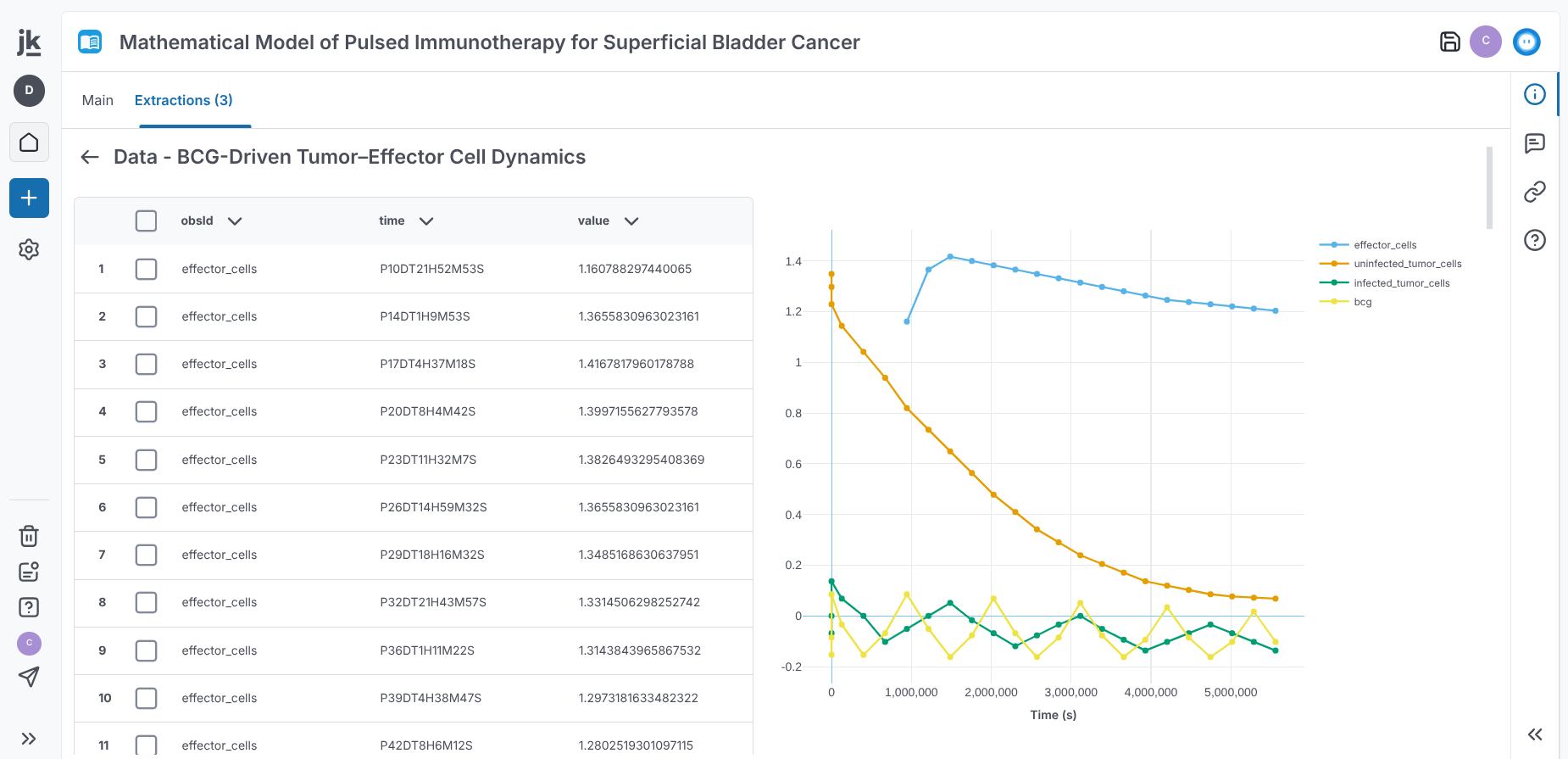Expand the left sidebar double chevron
Image resolution: width=1568 pixels, height=759 pixels.
tap(29, 739)
